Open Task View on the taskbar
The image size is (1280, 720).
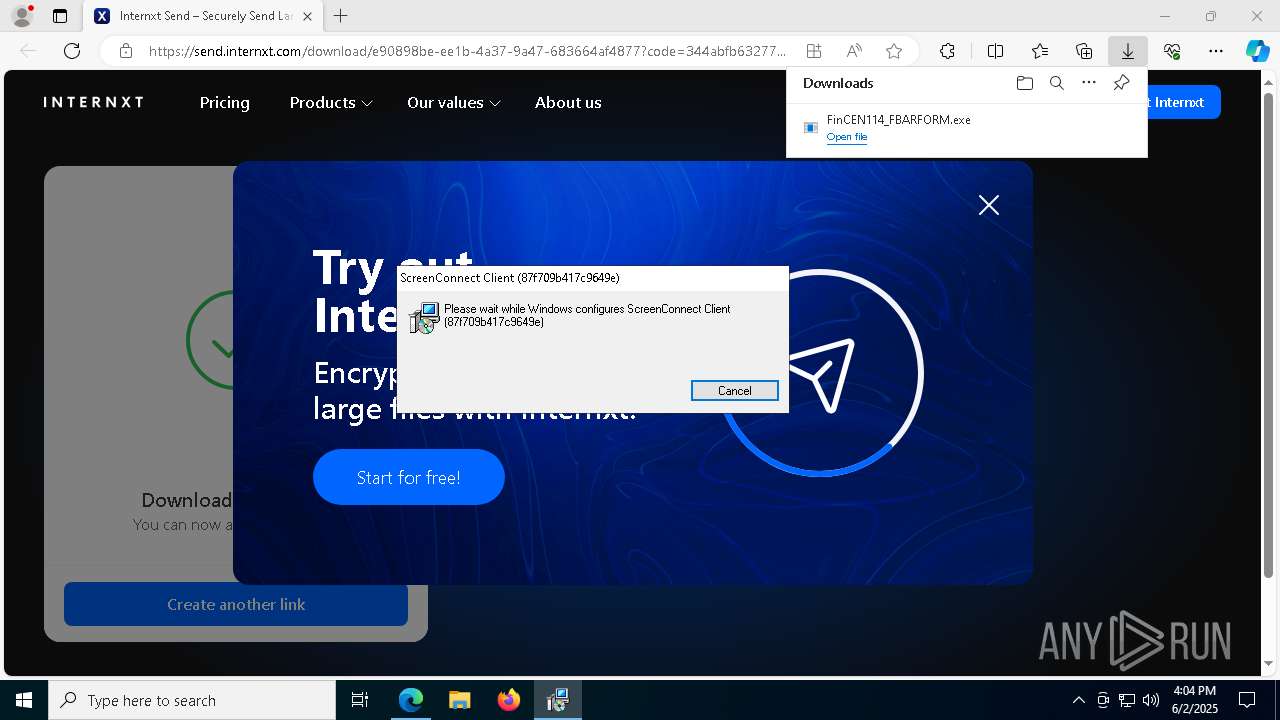360,700
